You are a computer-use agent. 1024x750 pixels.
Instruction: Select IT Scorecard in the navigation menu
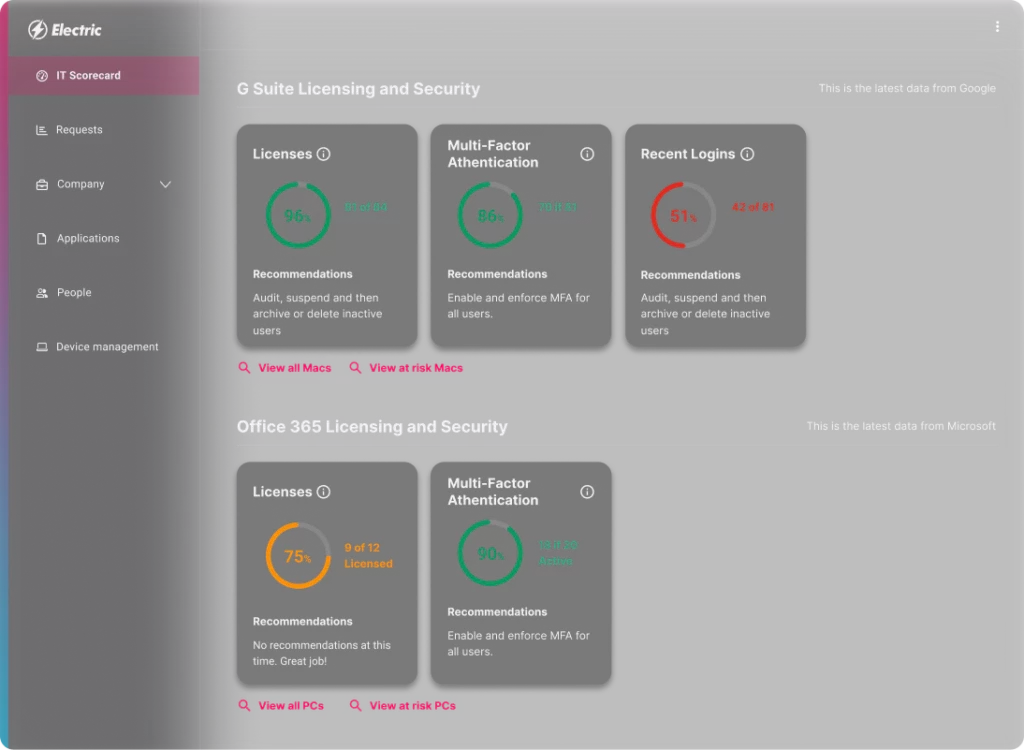[x=88, y=74]
